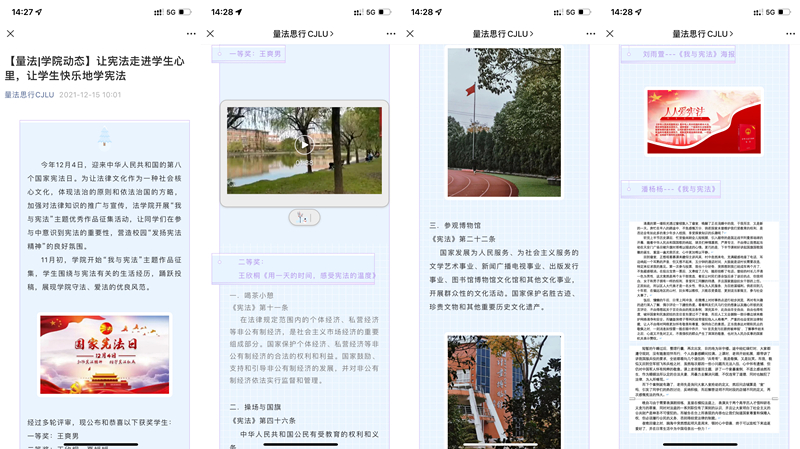Open the first essay text image under 潘杨杨
The width and height of the screenshot is (800, 449).
pos(704,281)
